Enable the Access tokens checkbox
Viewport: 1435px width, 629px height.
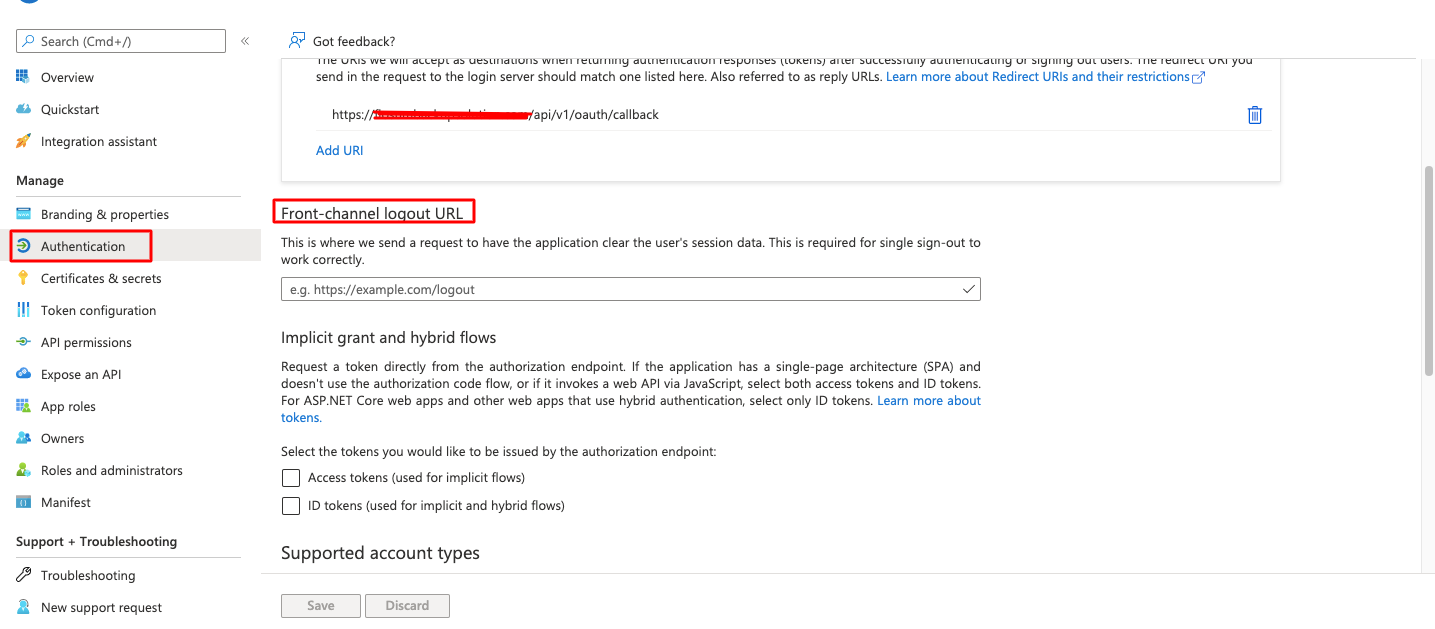coord(291,478)
